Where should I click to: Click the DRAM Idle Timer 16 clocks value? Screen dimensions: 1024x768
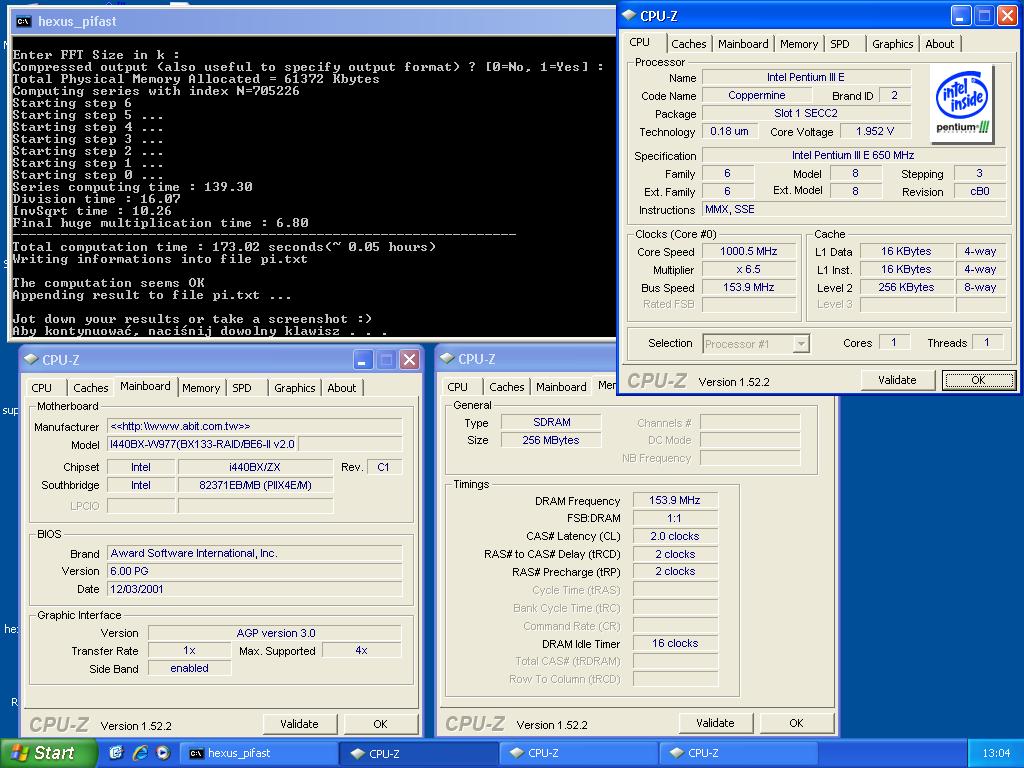pyautogui.click(x=675, y=644)
